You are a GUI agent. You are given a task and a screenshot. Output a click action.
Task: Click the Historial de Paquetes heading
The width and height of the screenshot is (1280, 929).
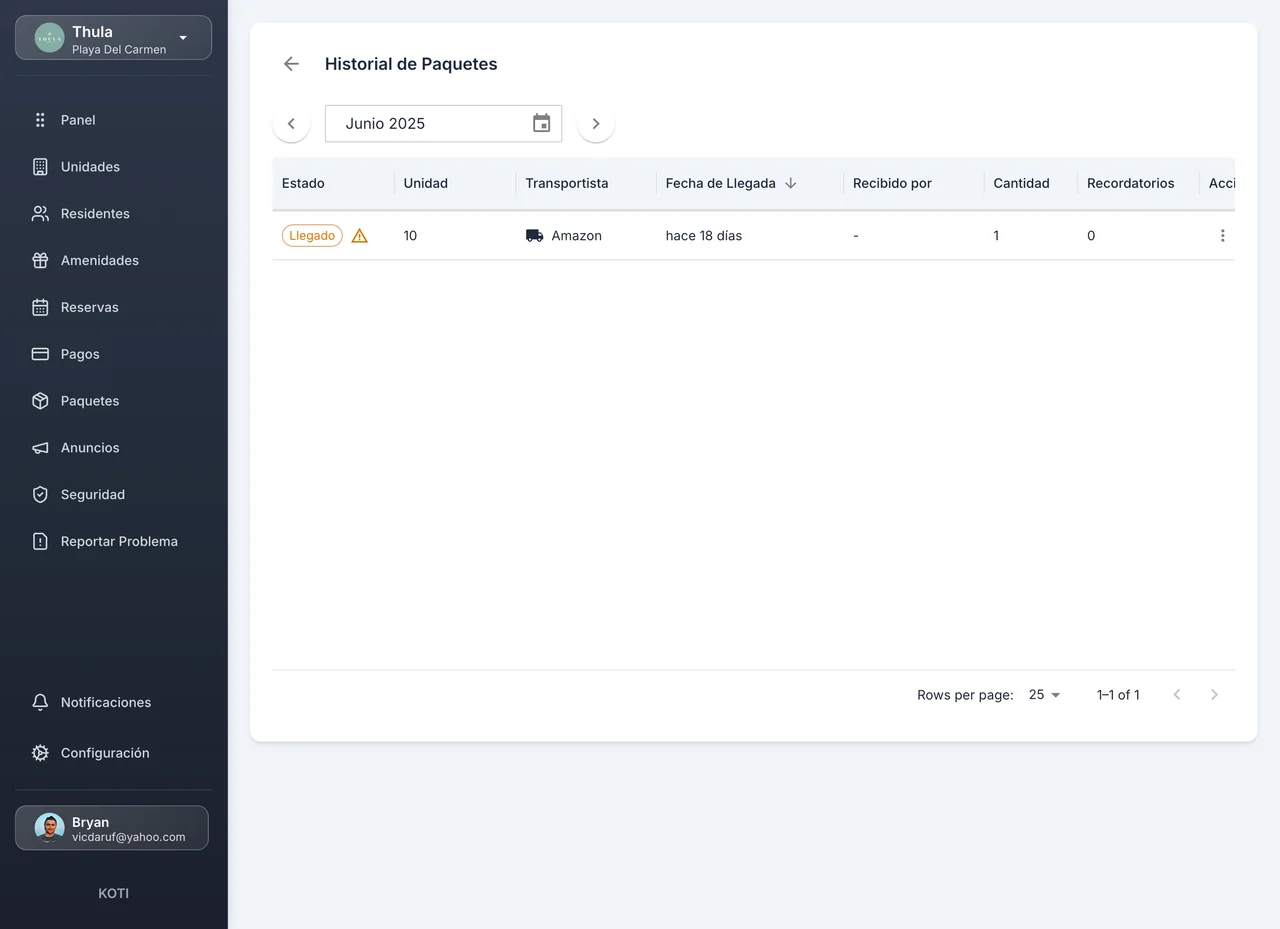coord(411,64)
